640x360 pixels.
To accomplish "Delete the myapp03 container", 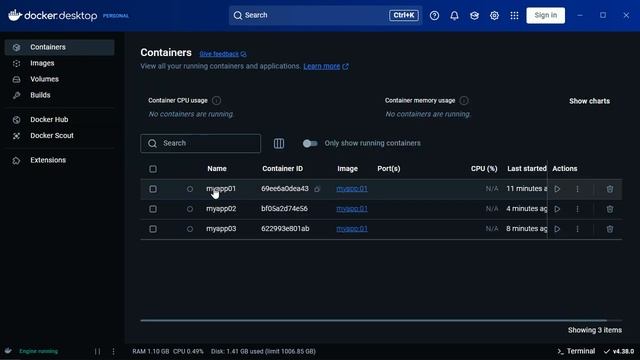I will [610, 229].
